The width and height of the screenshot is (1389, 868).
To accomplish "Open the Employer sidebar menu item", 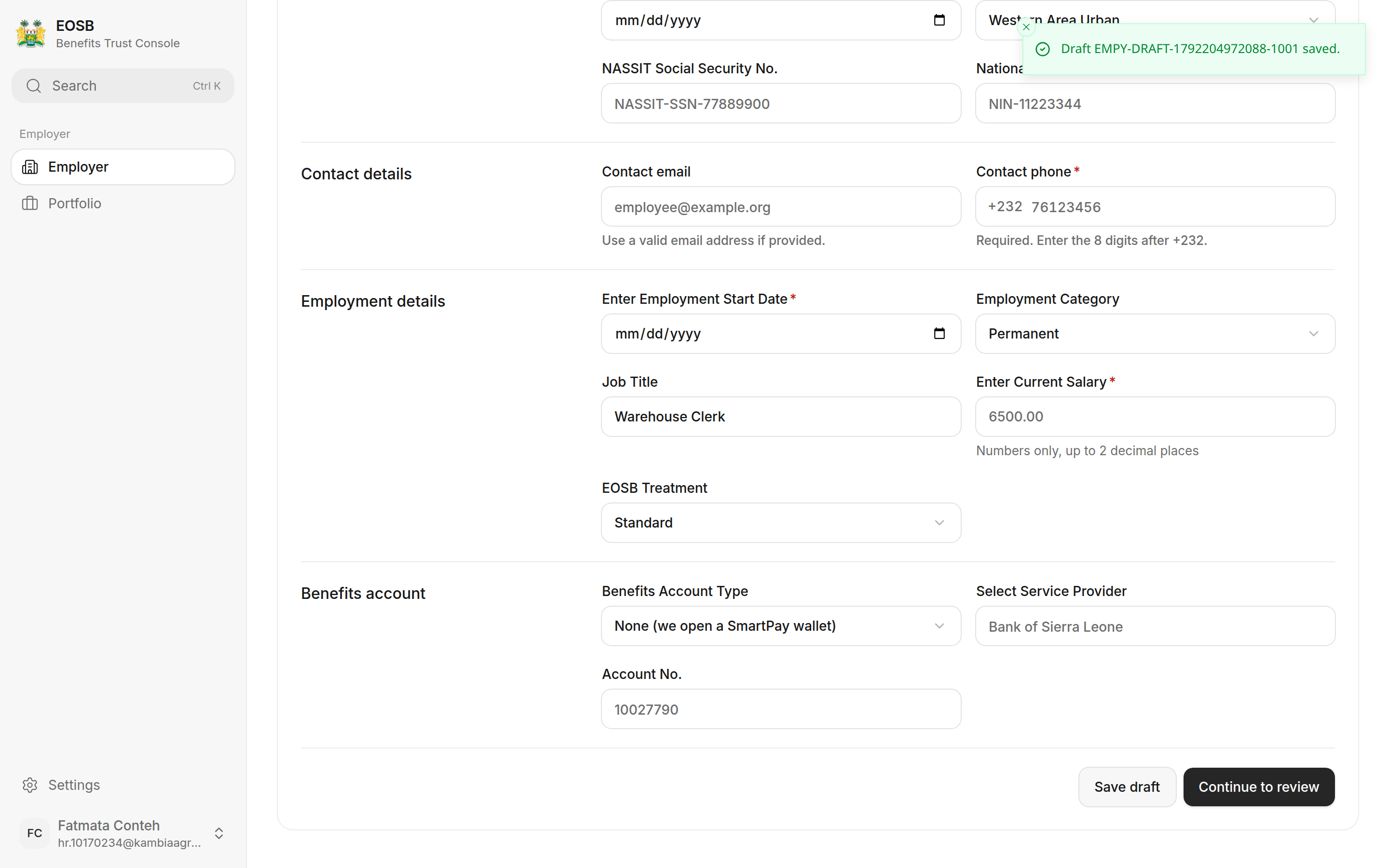I will (x=123, y=167).
